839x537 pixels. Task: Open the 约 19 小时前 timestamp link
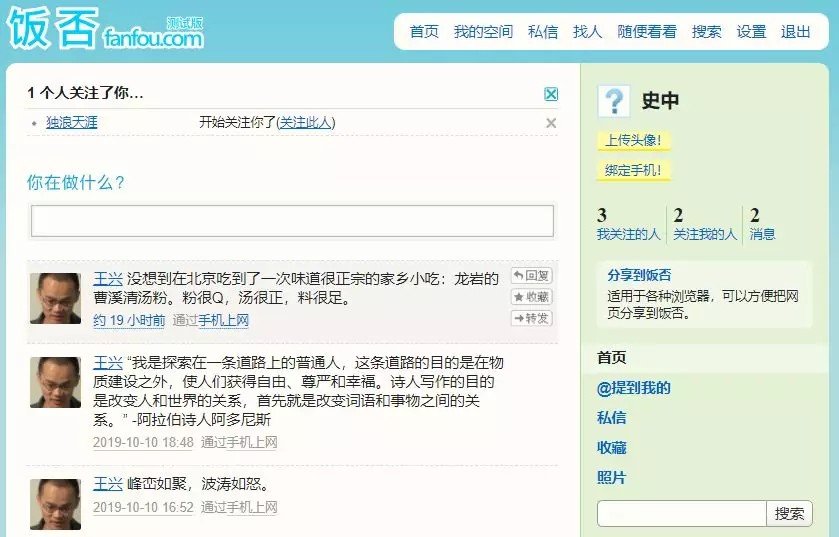(x=129, y=320)
